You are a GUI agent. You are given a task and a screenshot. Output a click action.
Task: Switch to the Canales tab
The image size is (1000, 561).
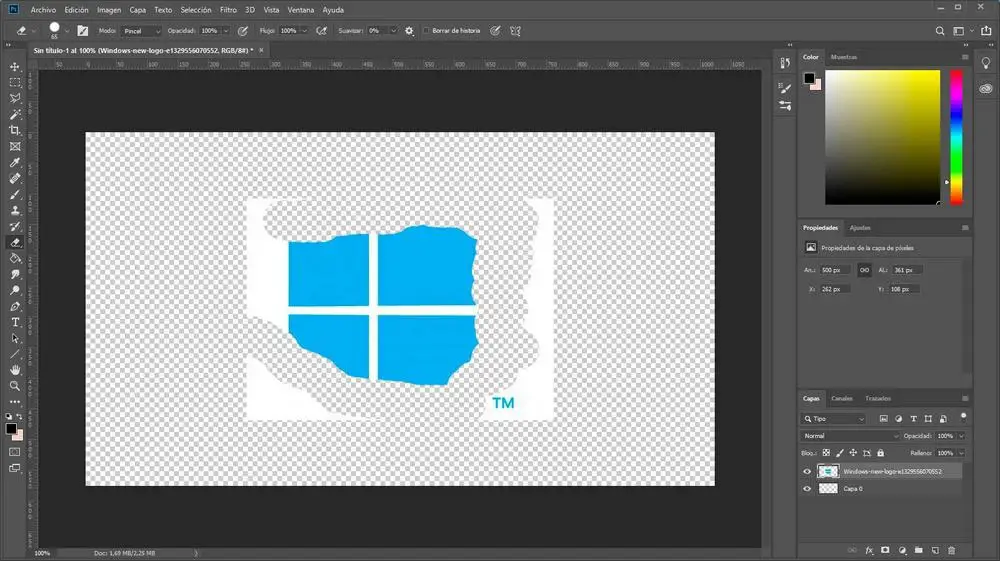[x=841, y=398]
